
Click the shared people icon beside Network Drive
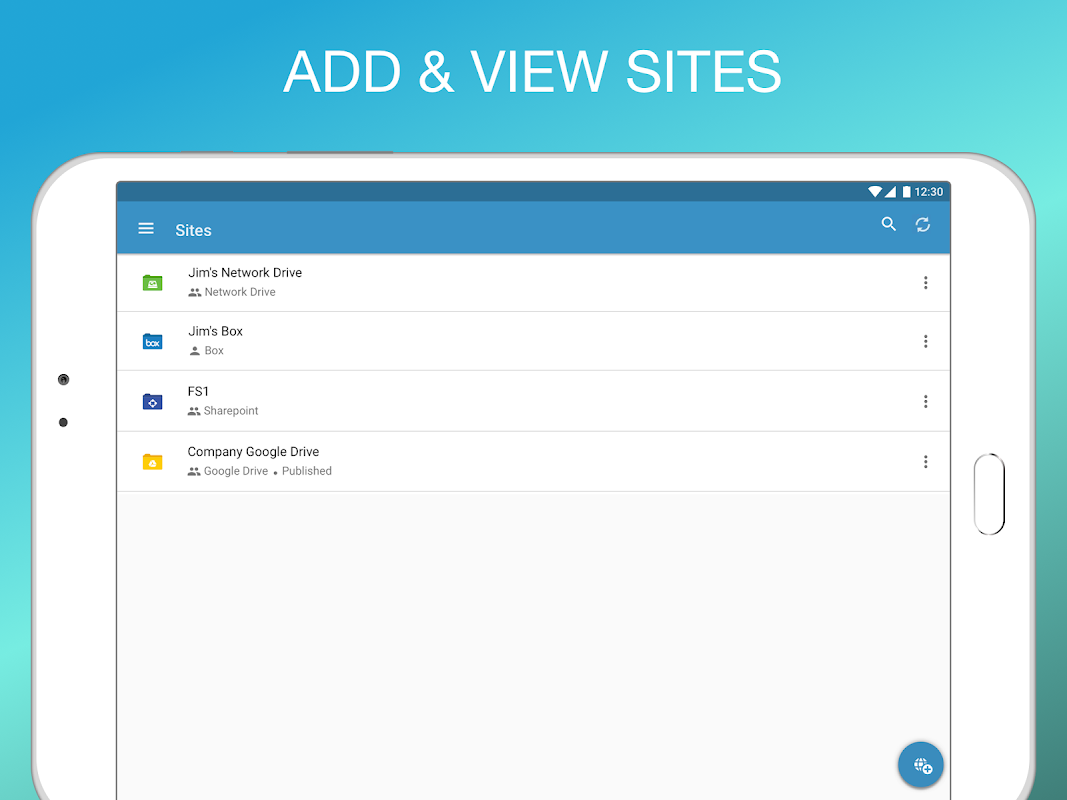pyautogui.click(x=195, y=293)
